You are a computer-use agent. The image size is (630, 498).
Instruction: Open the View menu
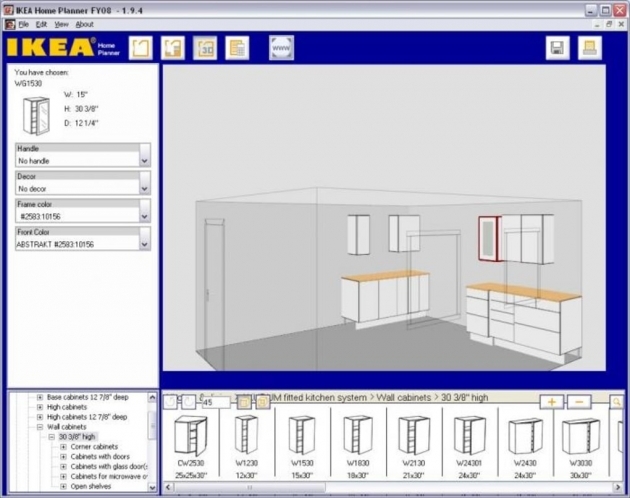tap(61, 24)
